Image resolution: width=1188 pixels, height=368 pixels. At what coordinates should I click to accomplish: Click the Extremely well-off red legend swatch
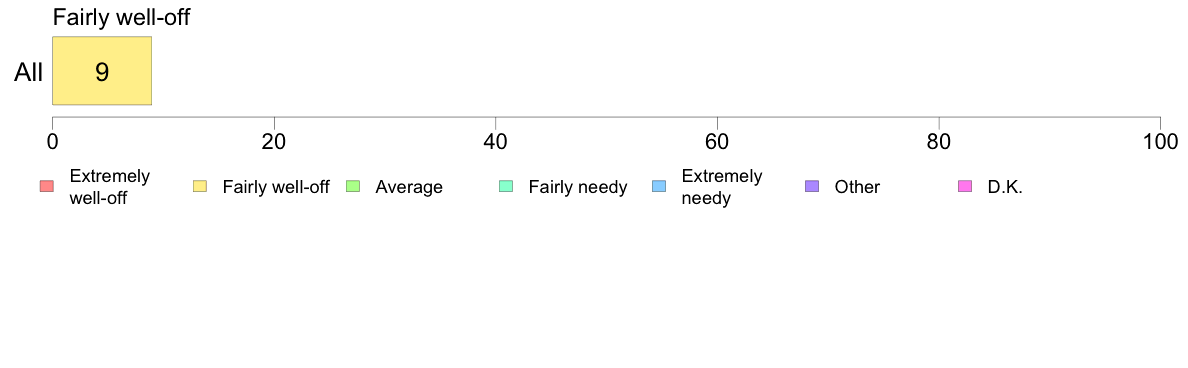coord(47,186)
